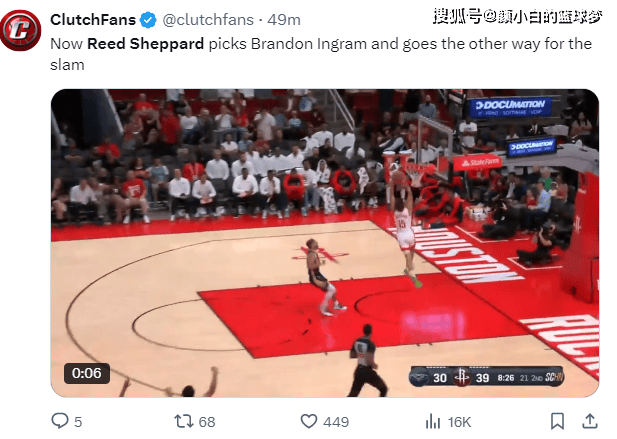Share the tweet using the upload arrow icon
The width and height of the screenshot is (617, 439).
point(590,421)
